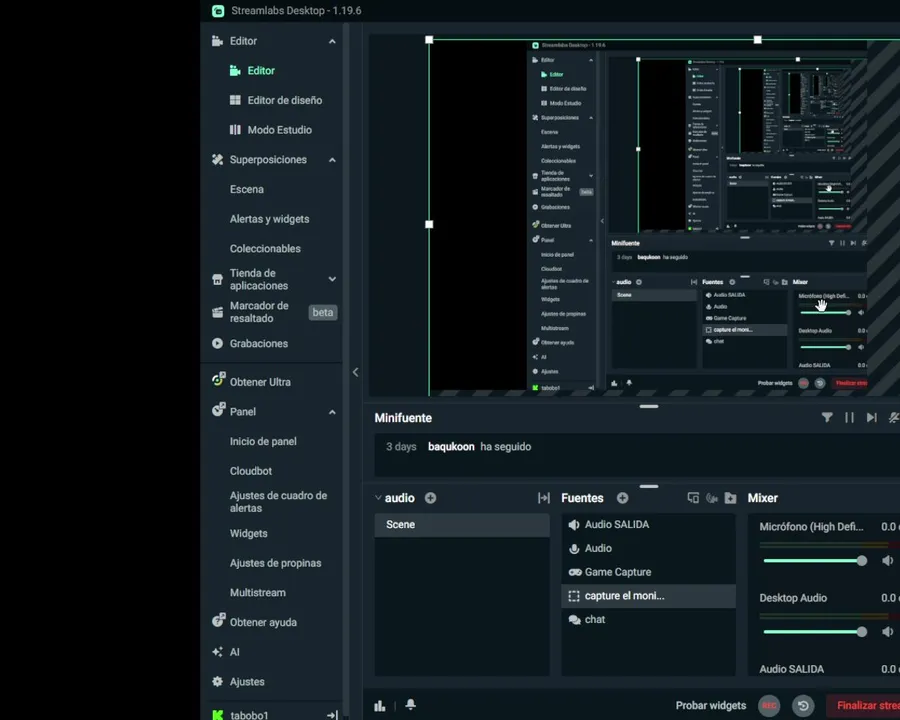This screenshot has height=720, width=900.
Task: Skip the current alert in Minifuente
Action: point(872,417)
